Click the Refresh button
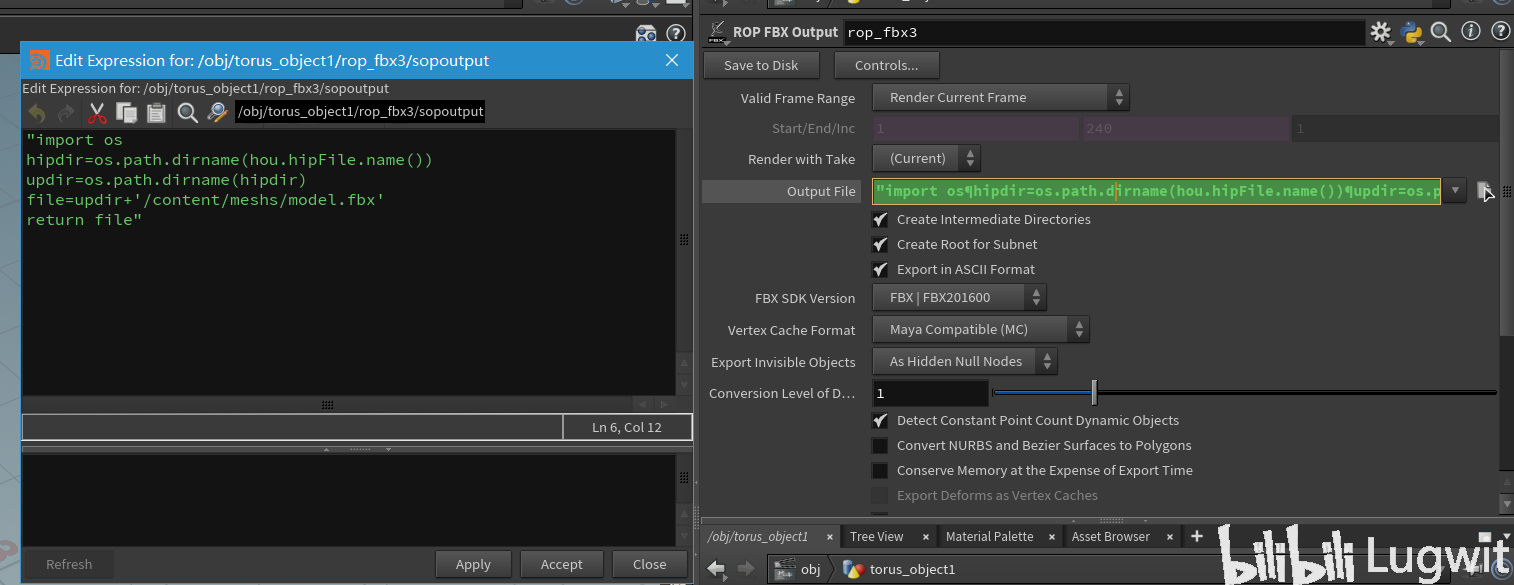The image size is (1514, 585). (69, 564)
